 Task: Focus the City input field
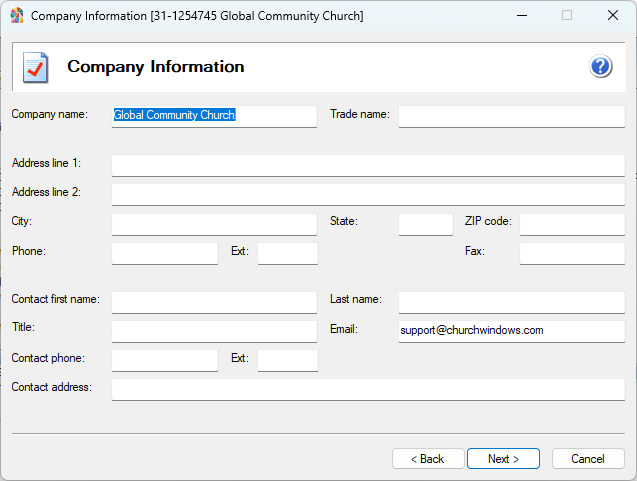tap(214, 224)
